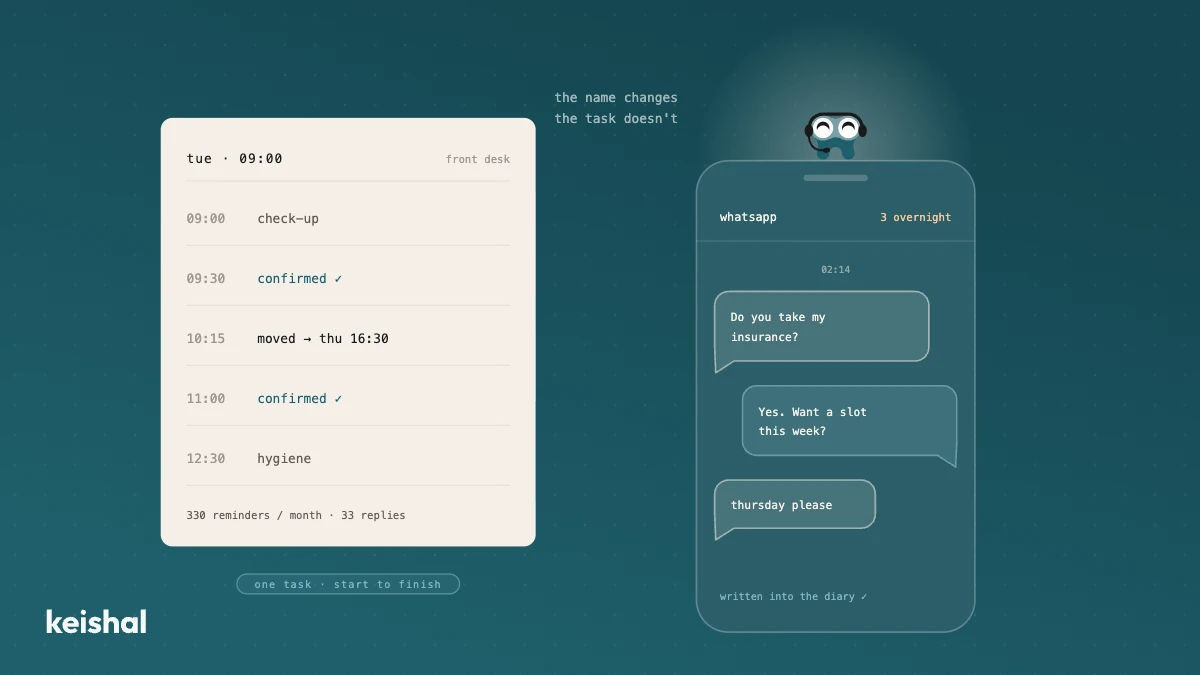The width and height of the screenshot is (1200, 675).
Task: Select "confirmed ✓" in the 09:30 row
Action: click(300, 278)
